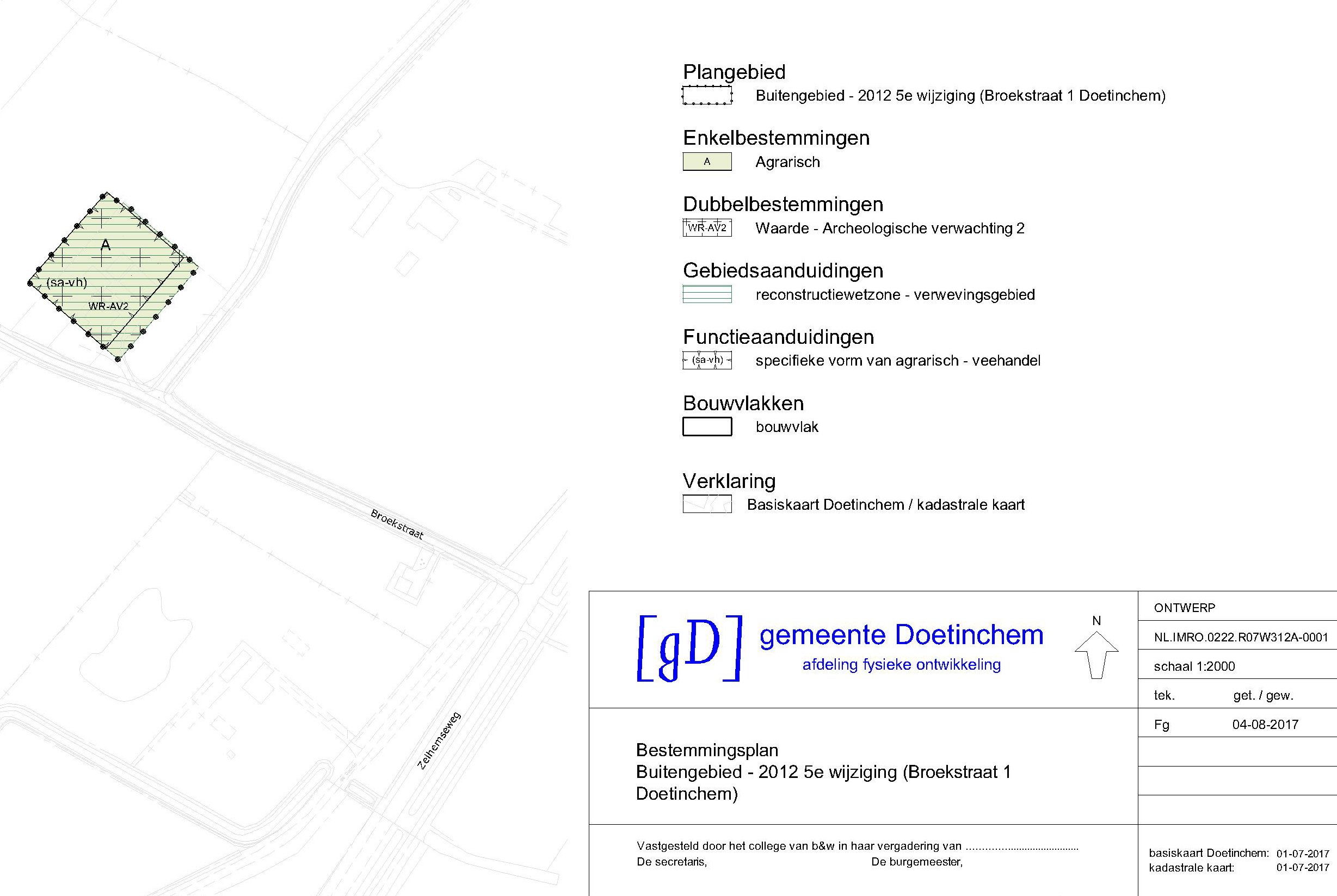1337x896 pixels.
Task: Click the reconstructiewetzone striped legend swatch
Action: 707,294
